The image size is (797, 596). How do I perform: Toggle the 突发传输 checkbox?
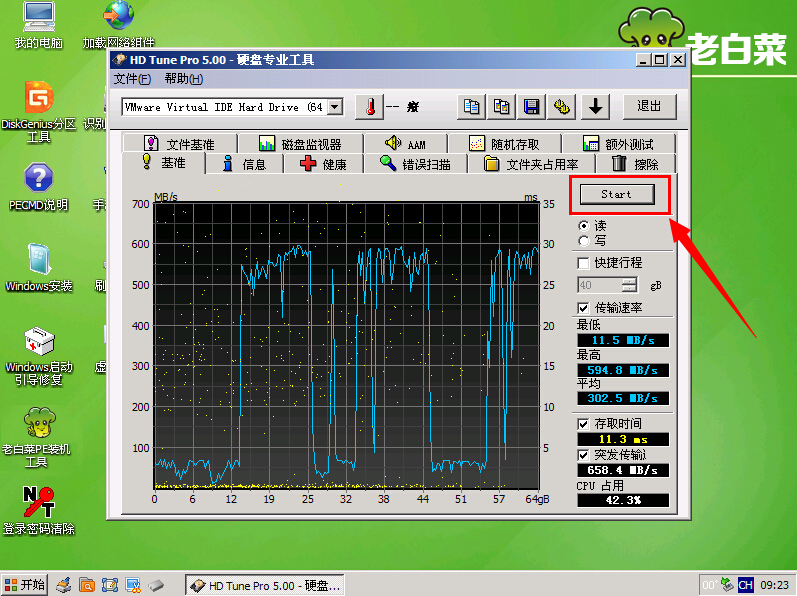pyautogui.click(x=583, y=455)
